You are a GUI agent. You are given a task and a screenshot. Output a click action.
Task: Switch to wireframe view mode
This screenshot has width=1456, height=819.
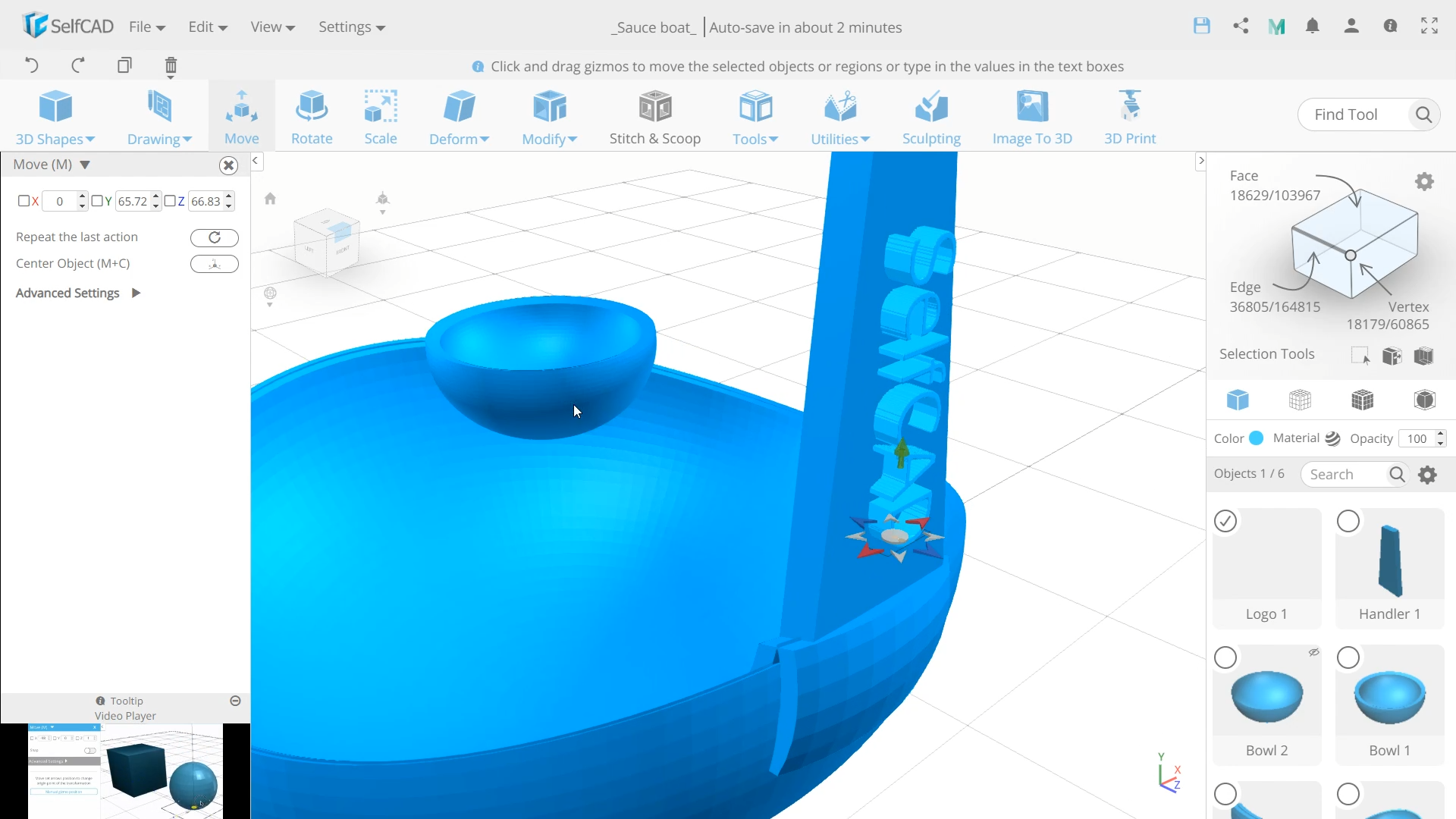(x=1300, y=400)
